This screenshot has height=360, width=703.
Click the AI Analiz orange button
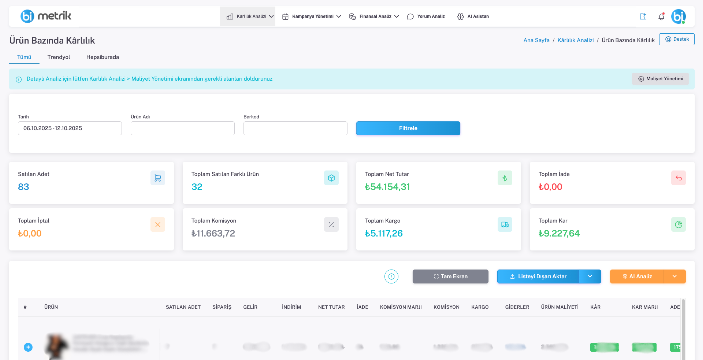(637, 277)
